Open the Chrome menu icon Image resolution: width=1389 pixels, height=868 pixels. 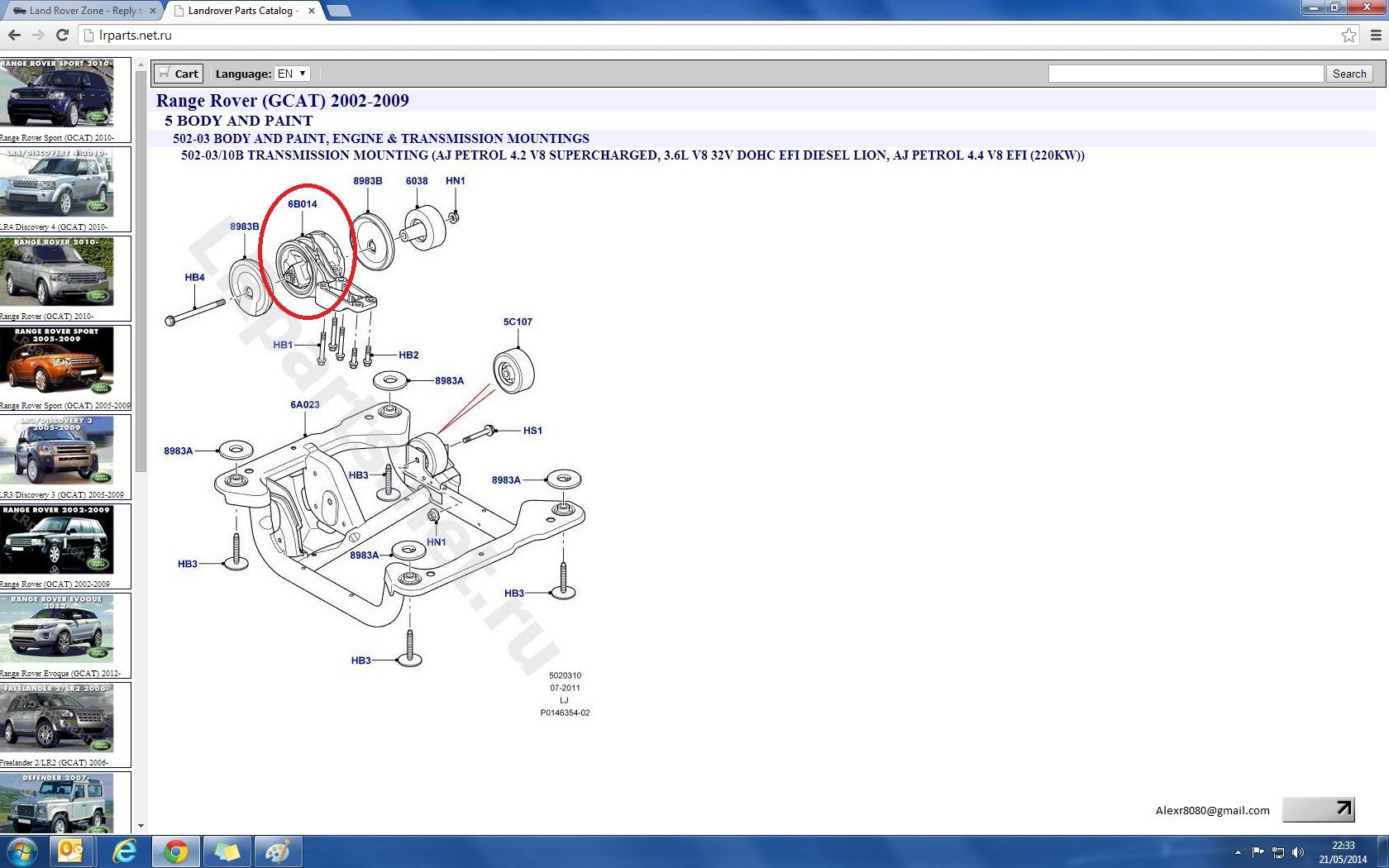1376,36
